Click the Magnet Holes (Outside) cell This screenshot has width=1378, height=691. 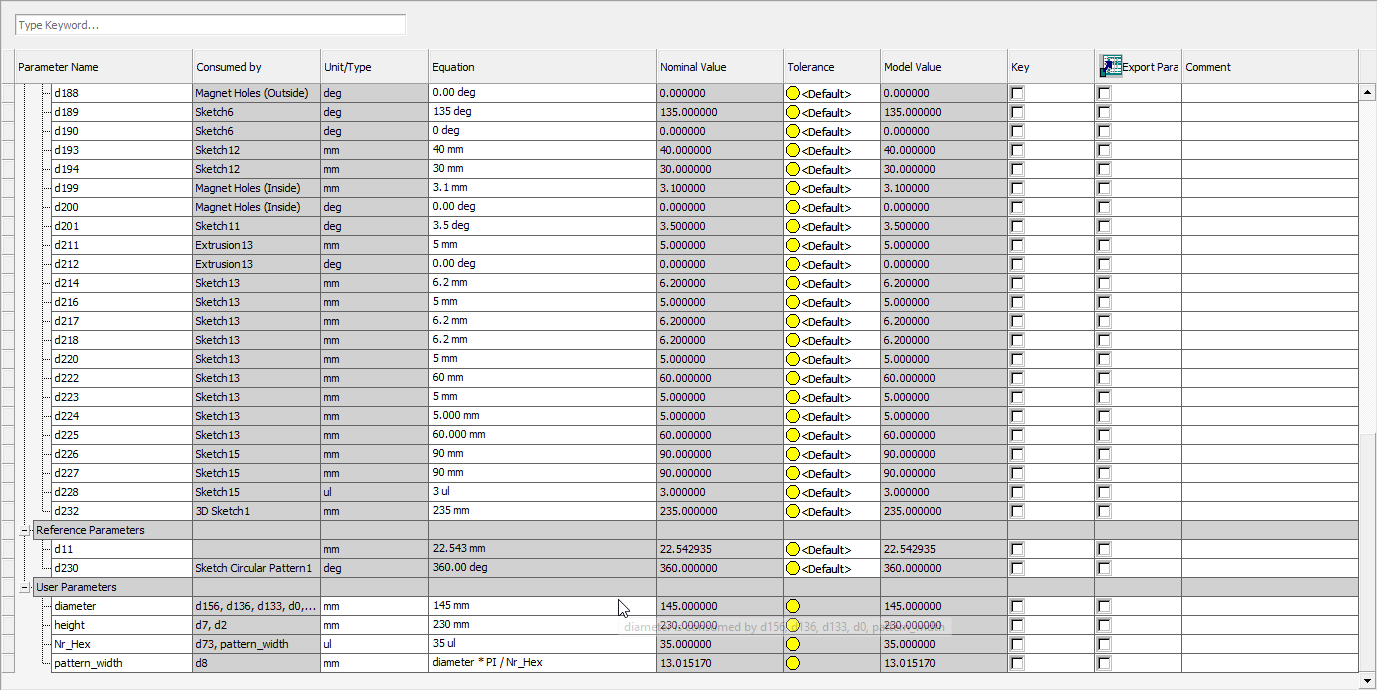pos(257,93)
